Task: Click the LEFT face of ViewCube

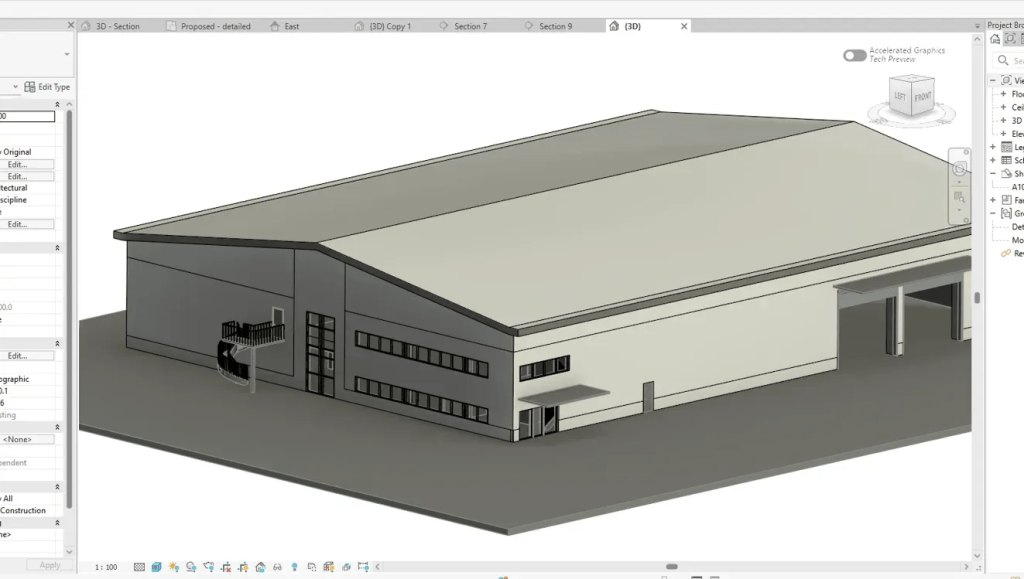Action: (900, 97)
